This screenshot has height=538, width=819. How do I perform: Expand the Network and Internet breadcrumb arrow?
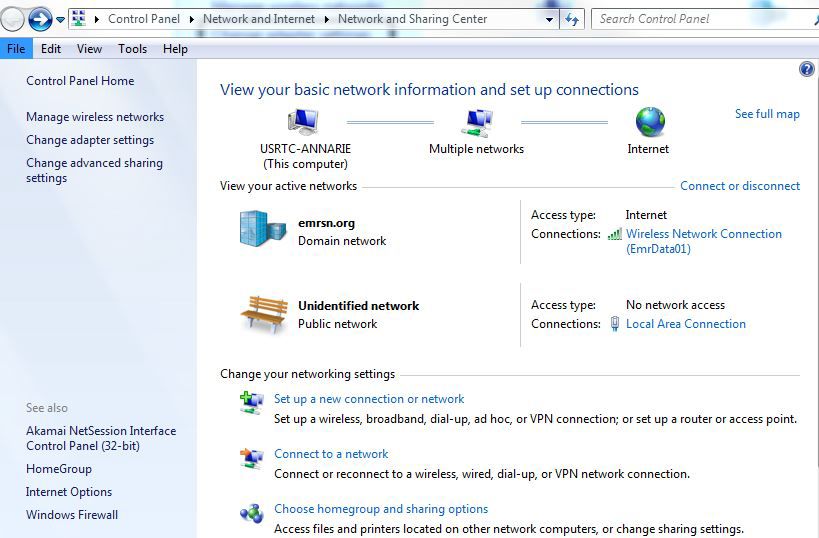329,19
